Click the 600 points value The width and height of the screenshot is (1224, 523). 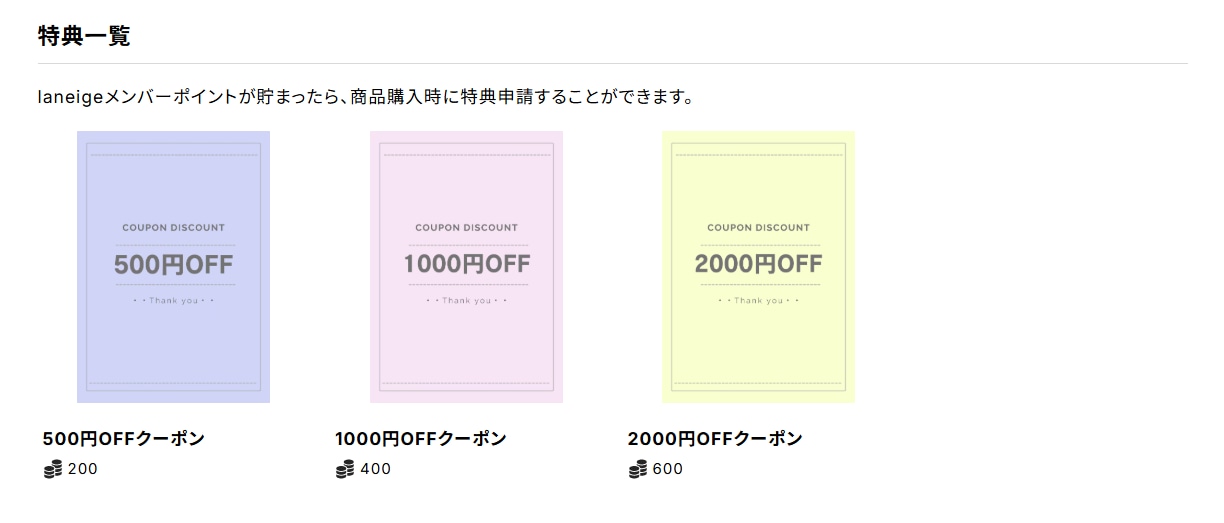[668, 469]
